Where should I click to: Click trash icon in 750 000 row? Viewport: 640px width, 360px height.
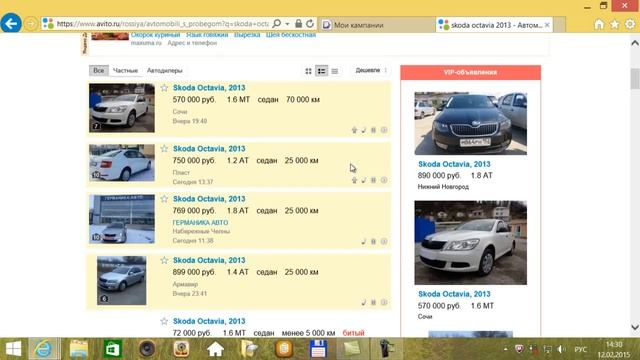pyautogui.click(x=373, y=180)
